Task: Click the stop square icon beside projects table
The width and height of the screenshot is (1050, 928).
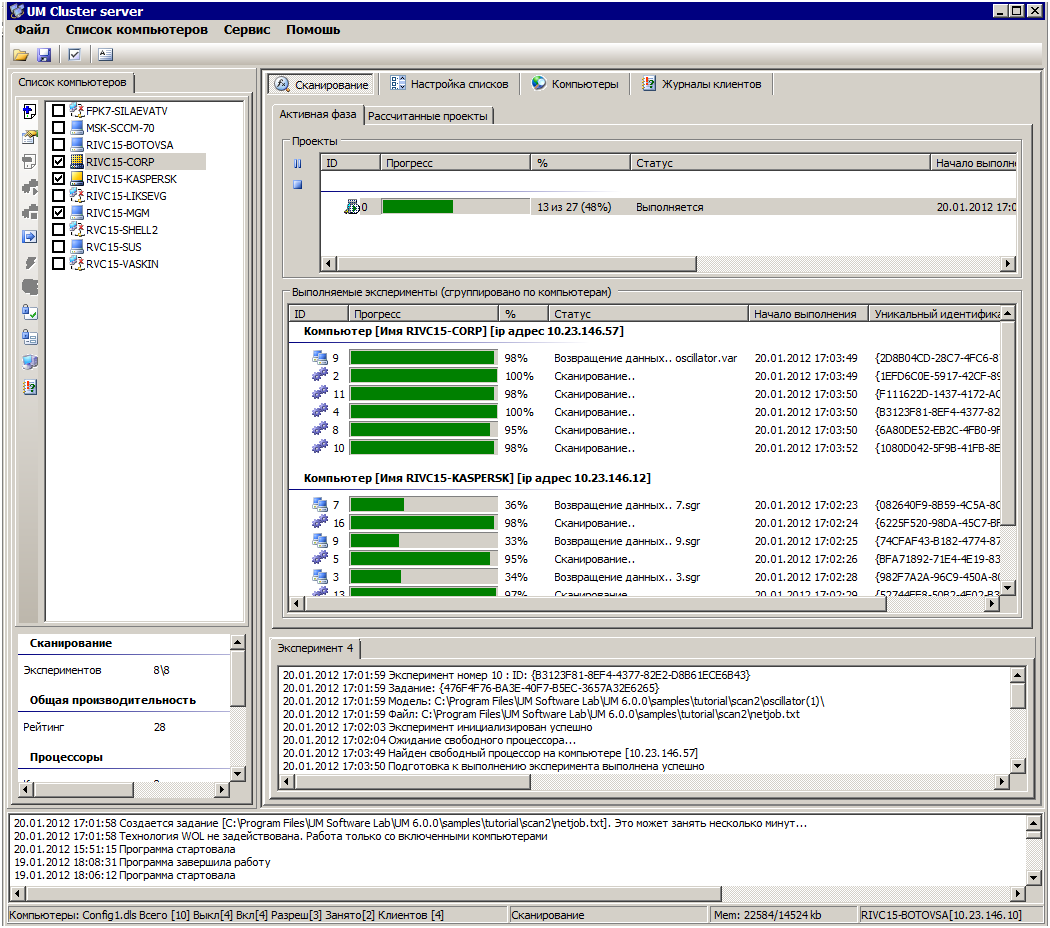Action: (x=298, y=185)
